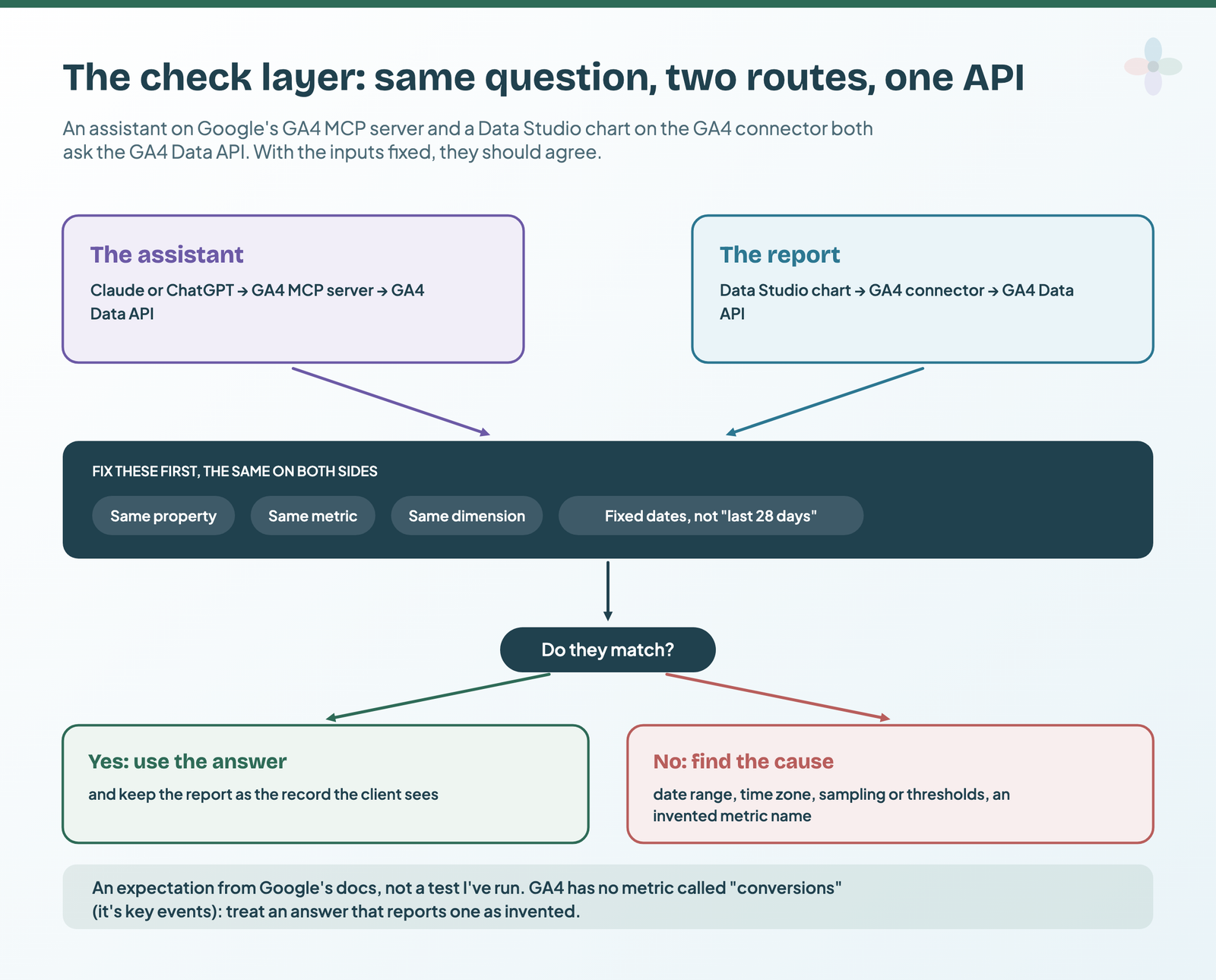Select the subtitle starting "An assistant on Google's GA4 MCP server"
The image size is (1216, 980).
(467, 140)
